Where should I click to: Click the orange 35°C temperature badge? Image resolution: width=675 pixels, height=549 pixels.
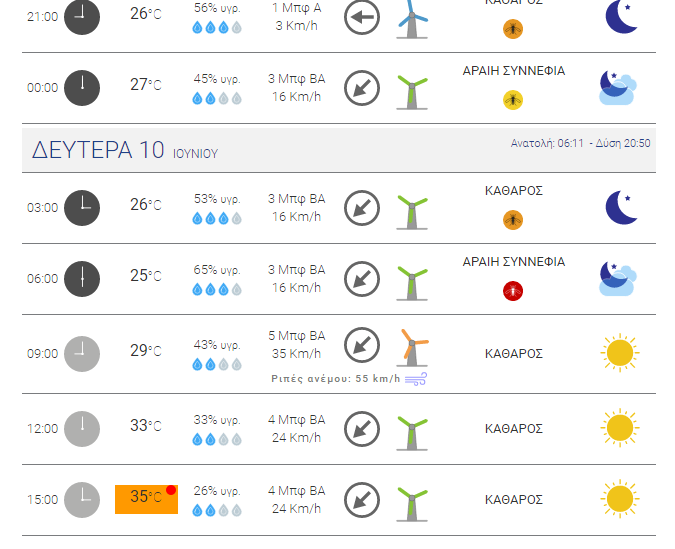146,499
